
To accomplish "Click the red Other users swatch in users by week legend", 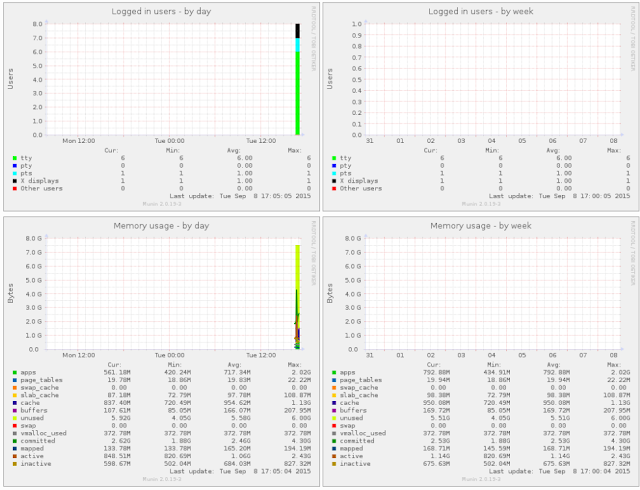I will [334, 188].
